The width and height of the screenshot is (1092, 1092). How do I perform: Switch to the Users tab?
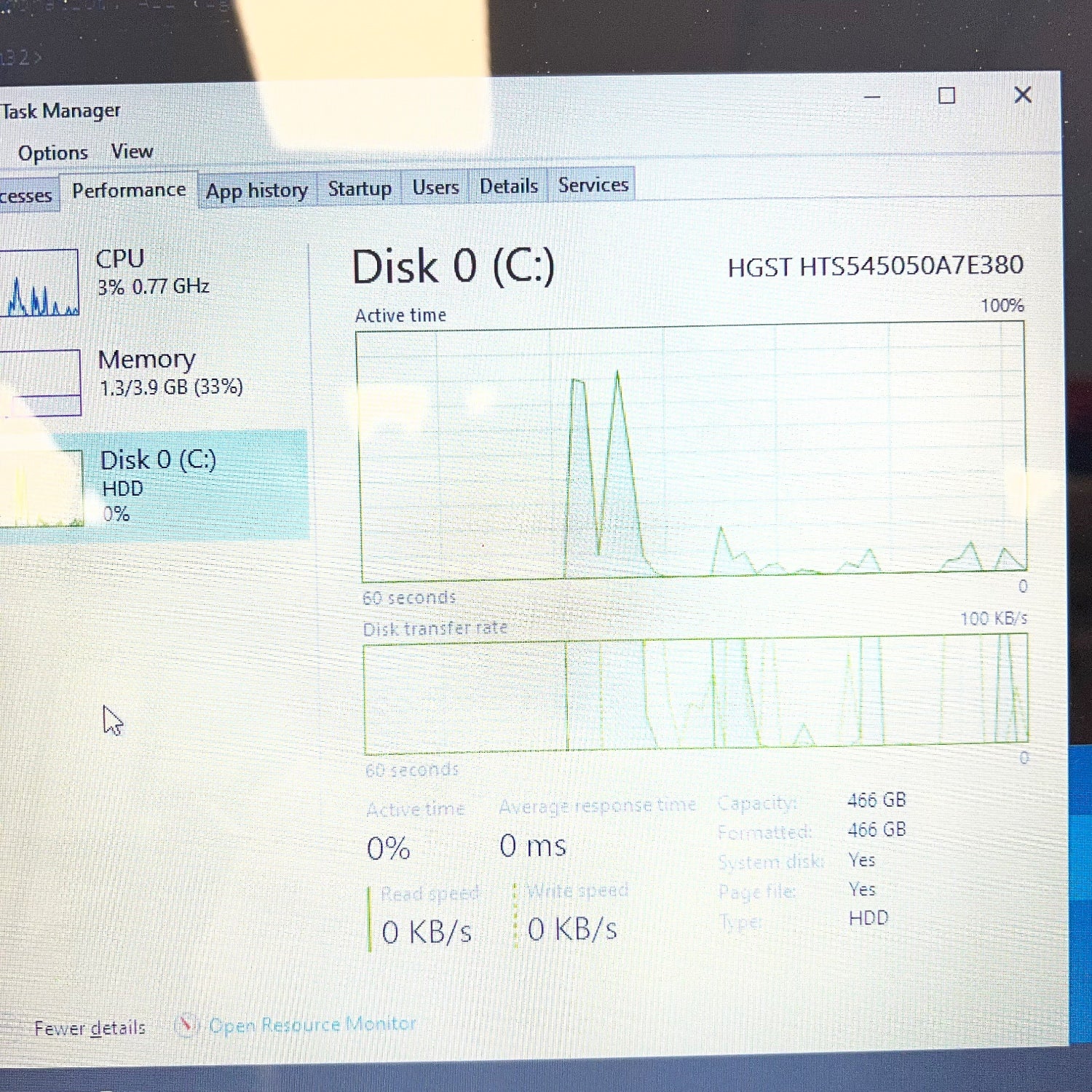pyautogui.click(x=434, y=187)
